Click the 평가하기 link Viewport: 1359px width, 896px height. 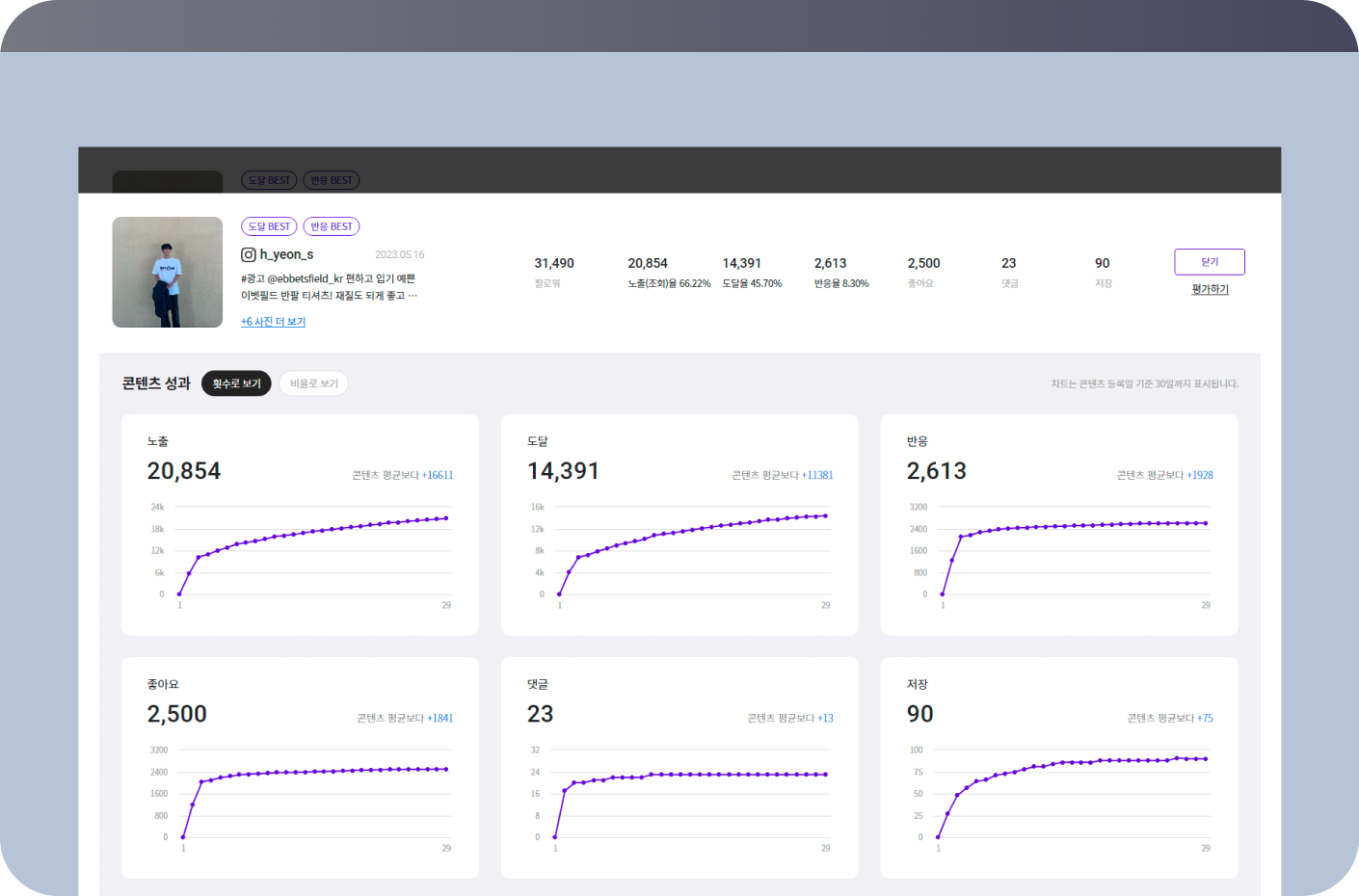click(x=1210, y=289)
